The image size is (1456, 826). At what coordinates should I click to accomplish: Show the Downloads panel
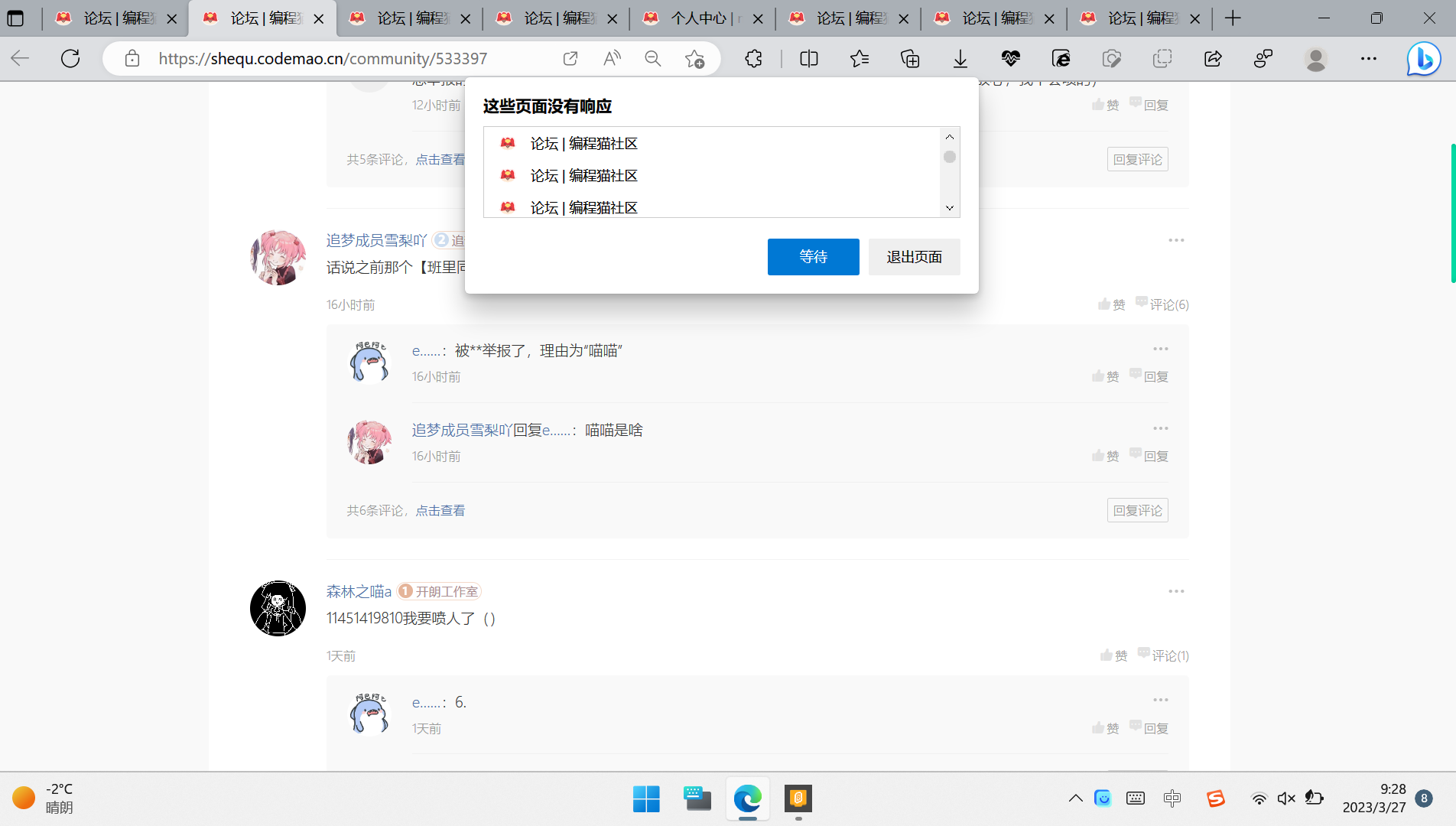(x=960, y=58)
